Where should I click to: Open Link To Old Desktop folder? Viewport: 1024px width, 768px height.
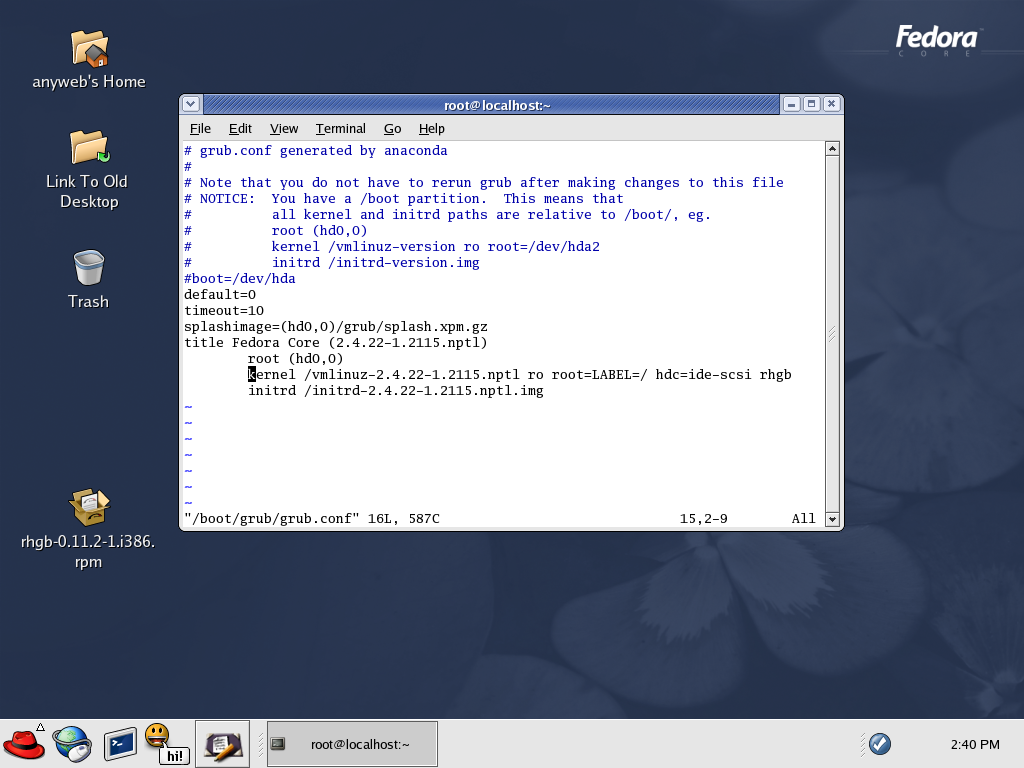[89, 148]
